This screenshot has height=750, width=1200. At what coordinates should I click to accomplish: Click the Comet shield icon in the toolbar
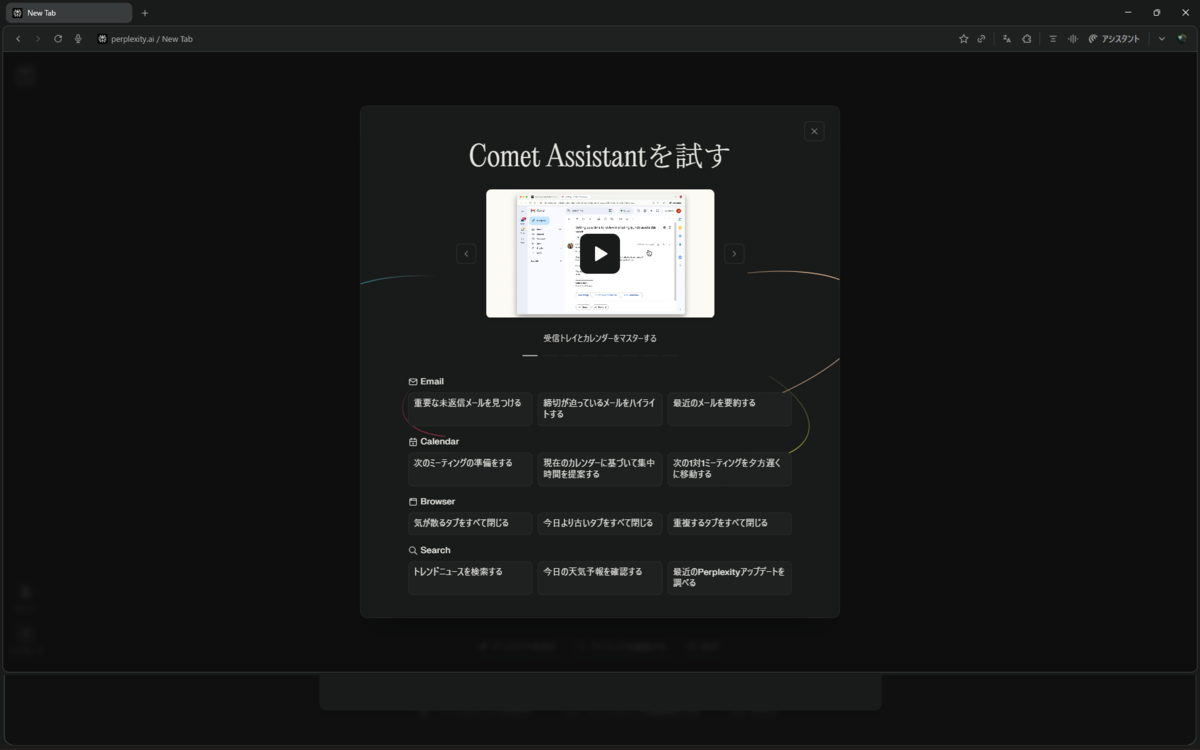click(x=1027, y=38)
